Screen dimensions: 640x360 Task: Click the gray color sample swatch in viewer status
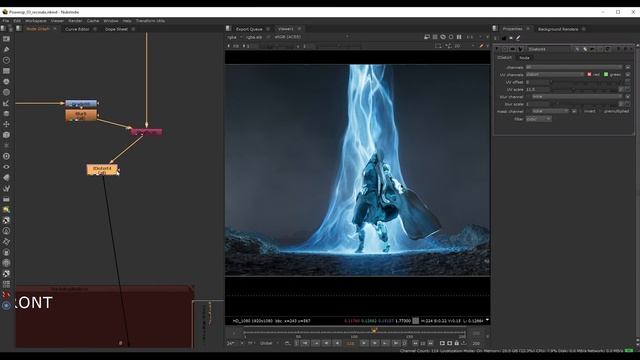click(416, 321)
